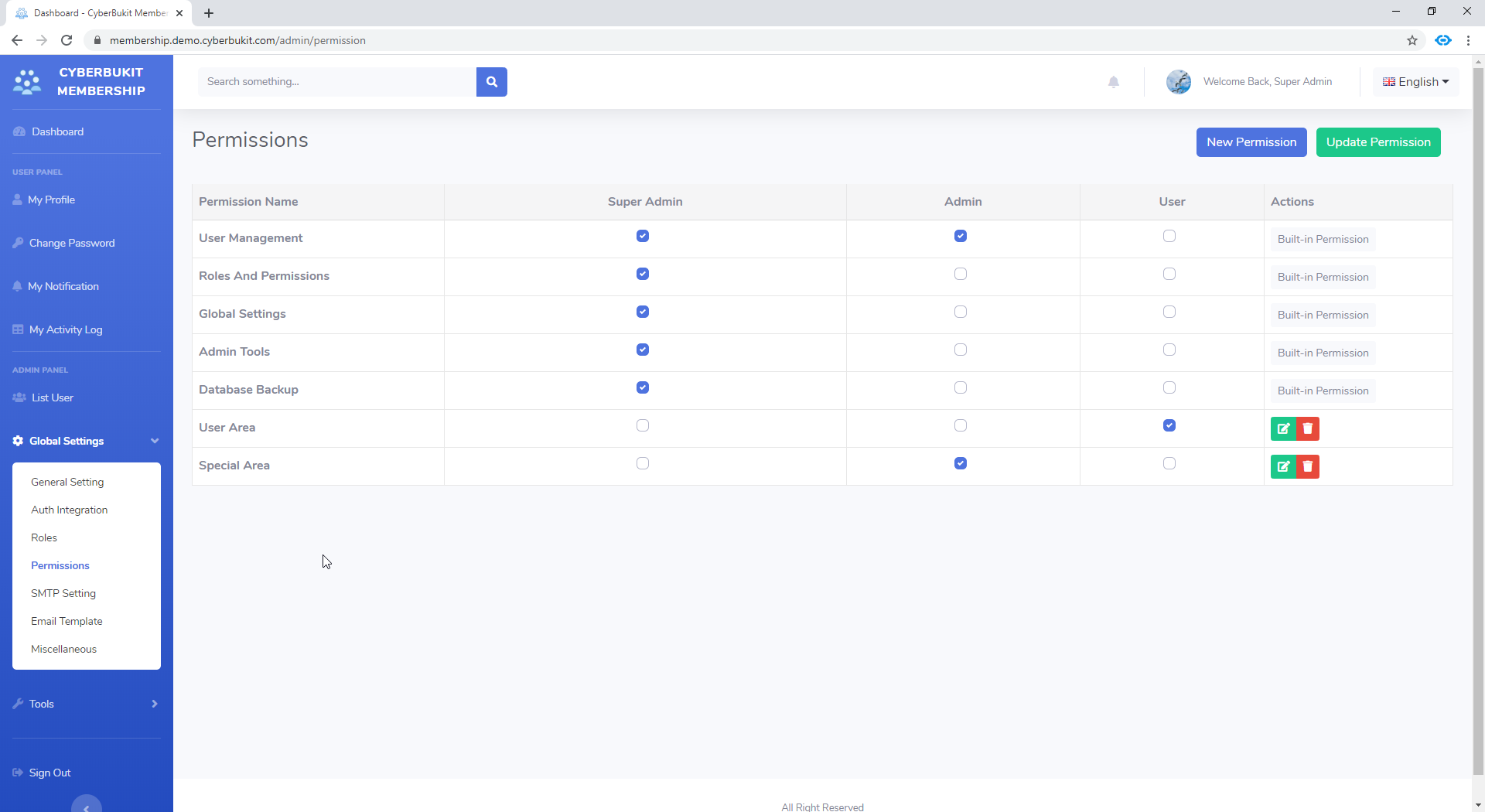Image resolution: width=1485 pixels, height=812 pixels.
Task: Click the edit icon for Special Area
Action: click(1283, 466)
